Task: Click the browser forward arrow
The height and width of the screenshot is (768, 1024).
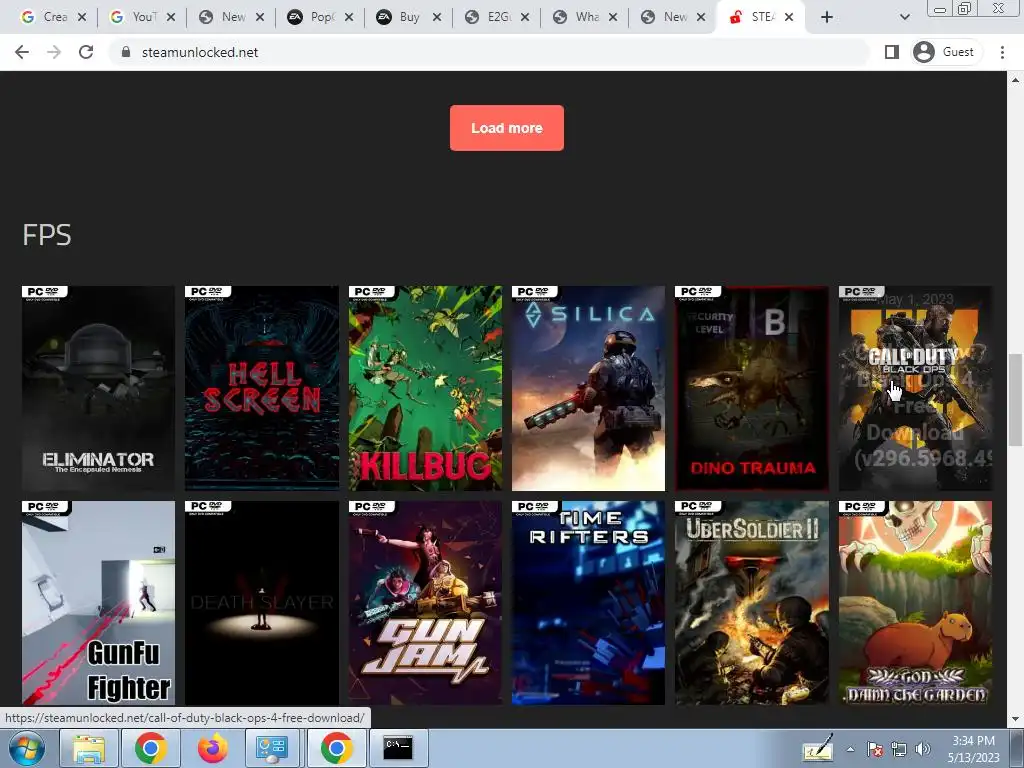Action: (x=54, y=52)
